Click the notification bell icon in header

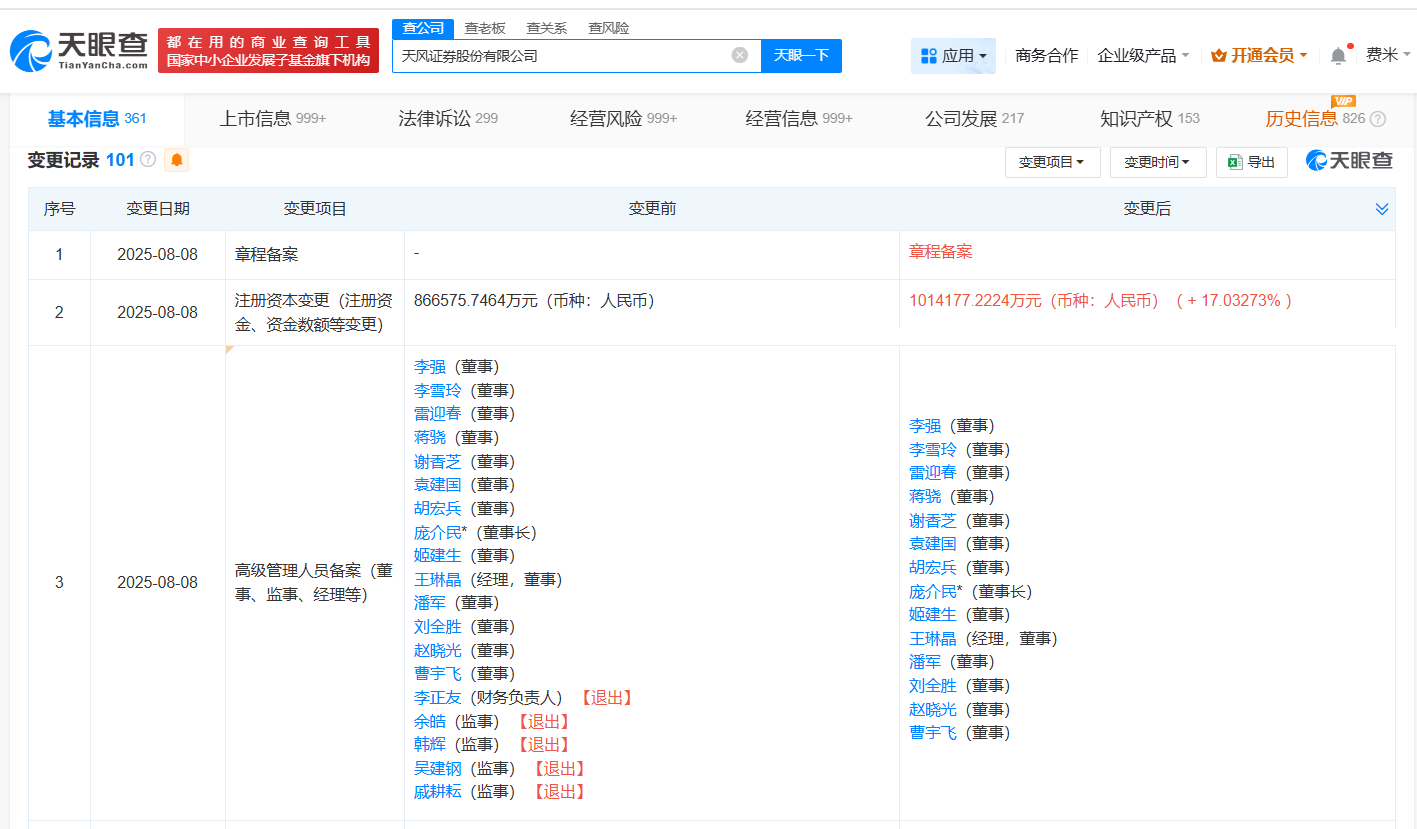1338,56
